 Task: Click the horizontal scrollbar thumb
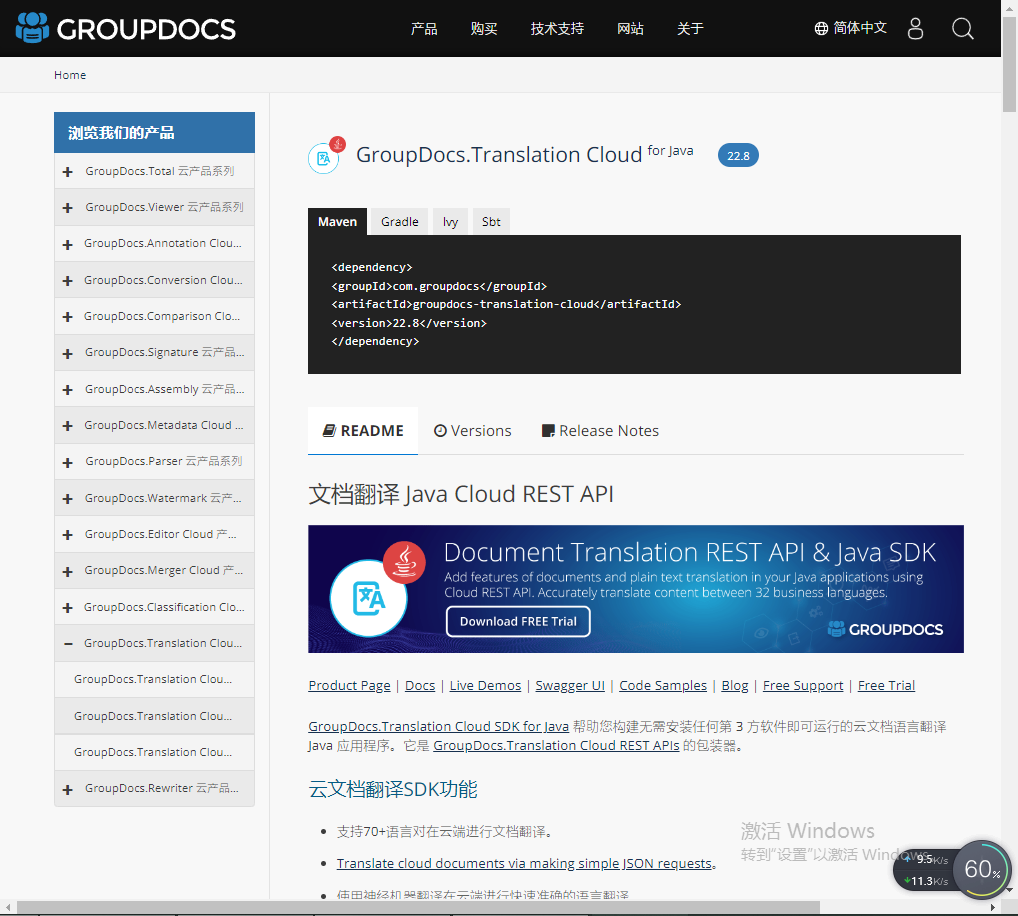pos(418,907)
